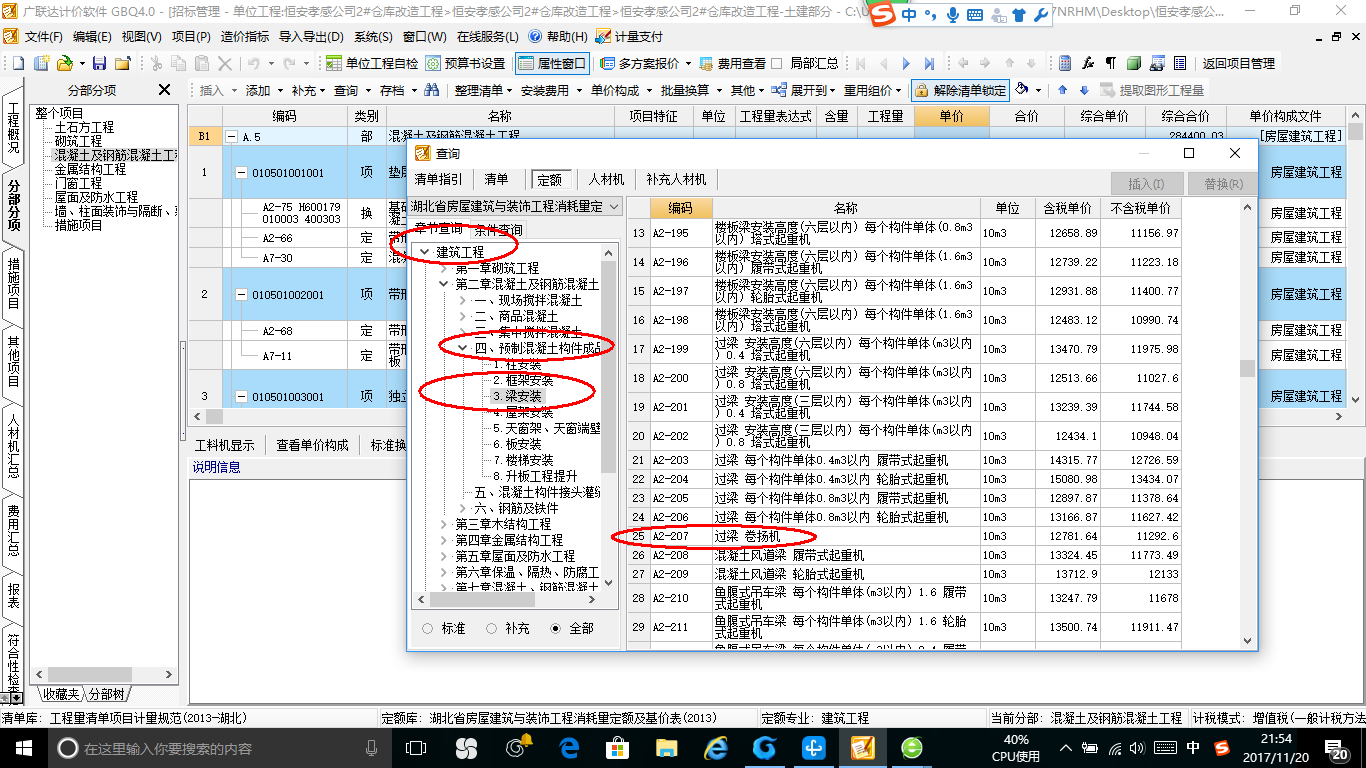The image size is (1366, 768).
Task: Open the quota library dropdown 湖北省房屋建筑
Action: pos(516,206)
